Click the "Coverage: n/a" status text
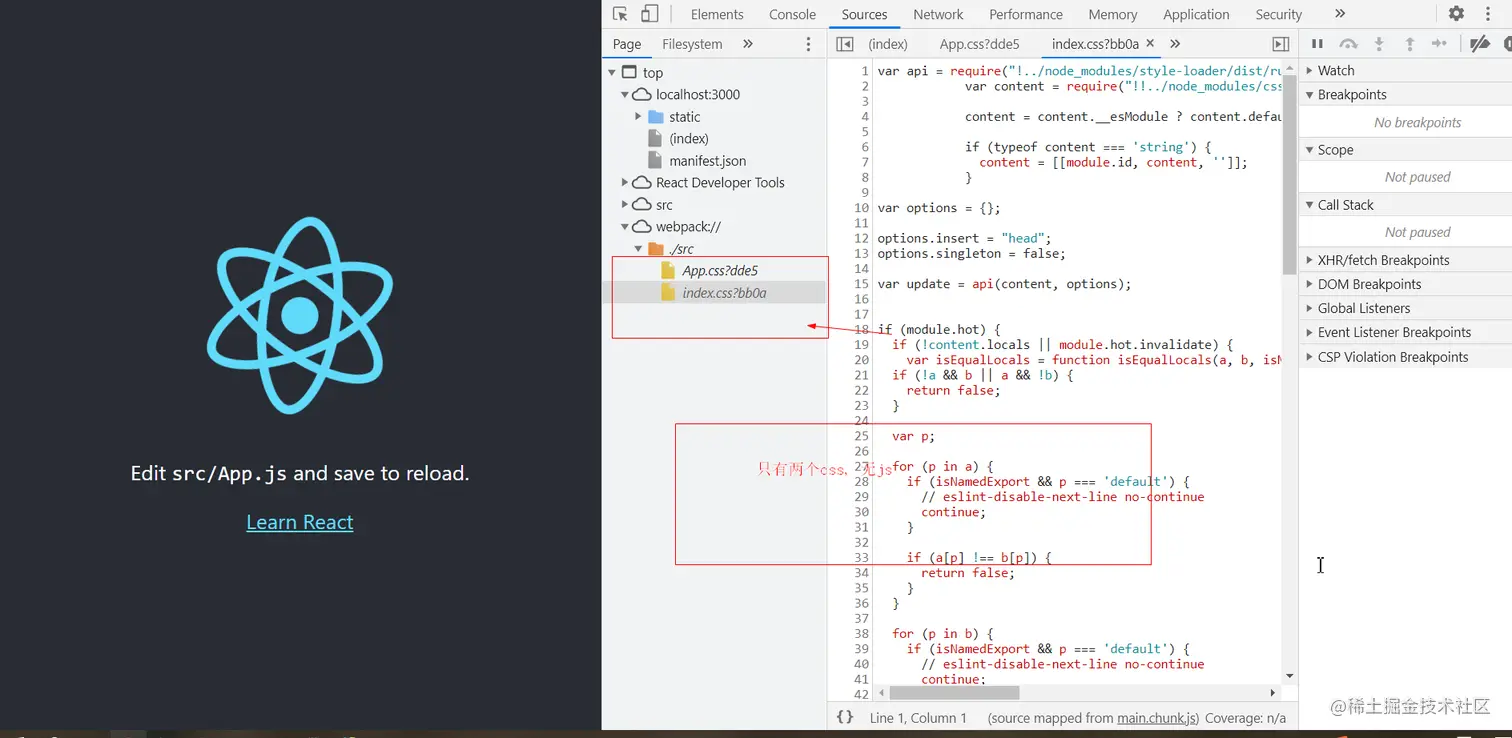 pos(1246,718)
